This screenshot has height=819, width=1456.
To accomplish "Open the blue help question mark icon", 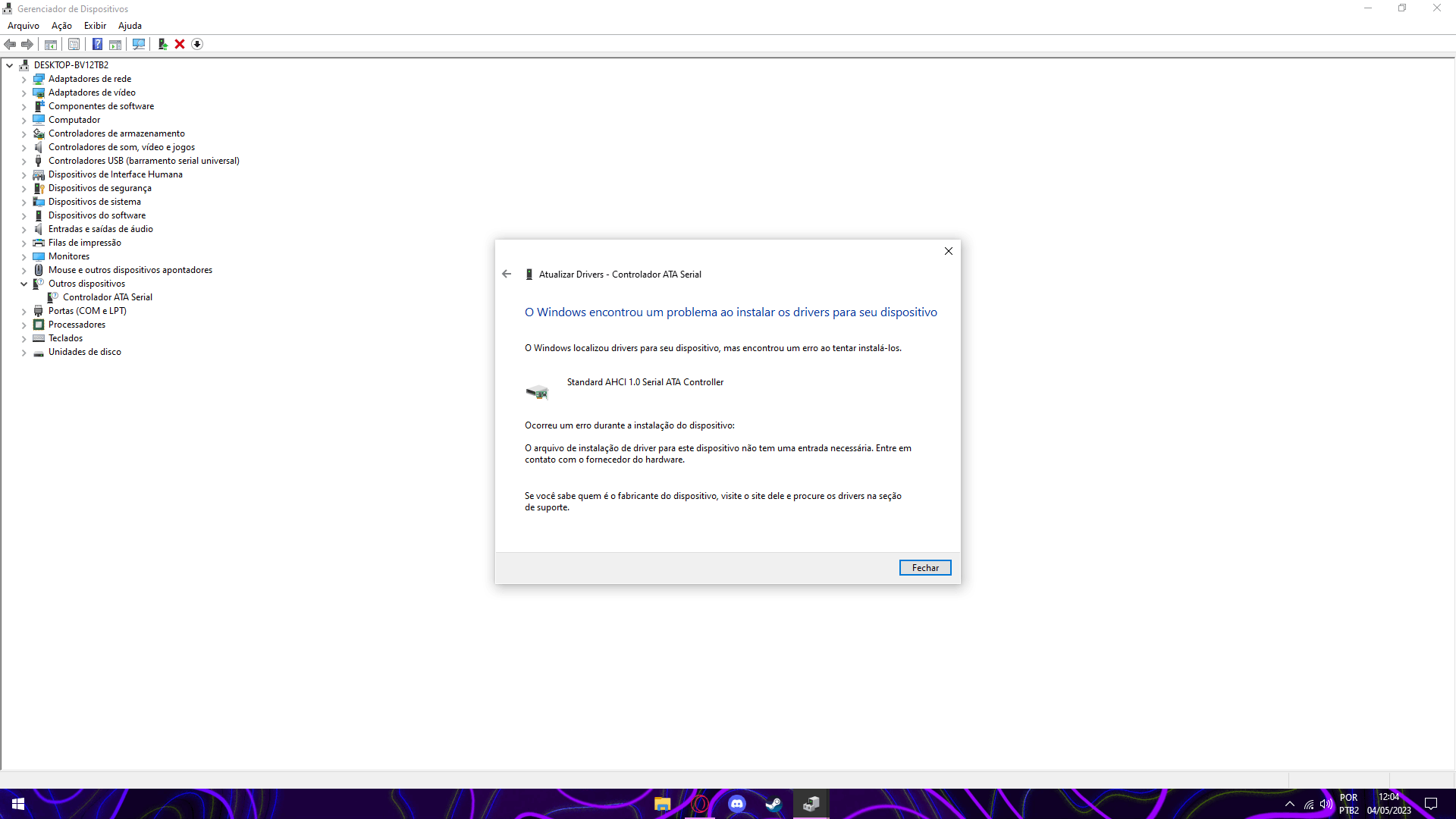I will tap(97, 44).
